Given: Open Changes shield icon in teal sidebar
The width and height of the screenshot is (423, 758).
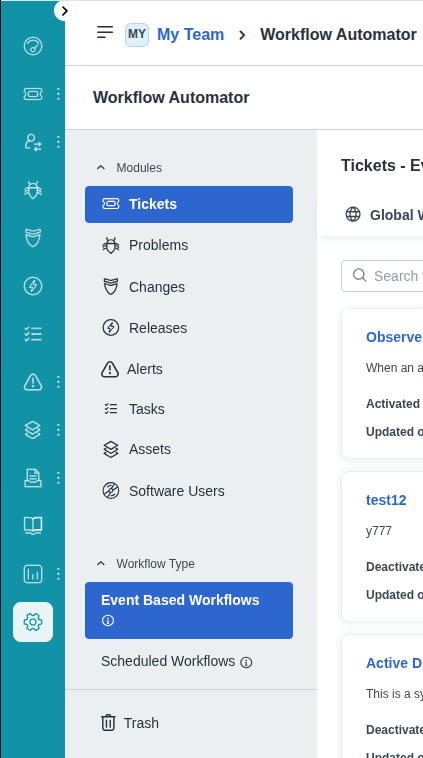Looking at the screenshot, I should point(33,238).
